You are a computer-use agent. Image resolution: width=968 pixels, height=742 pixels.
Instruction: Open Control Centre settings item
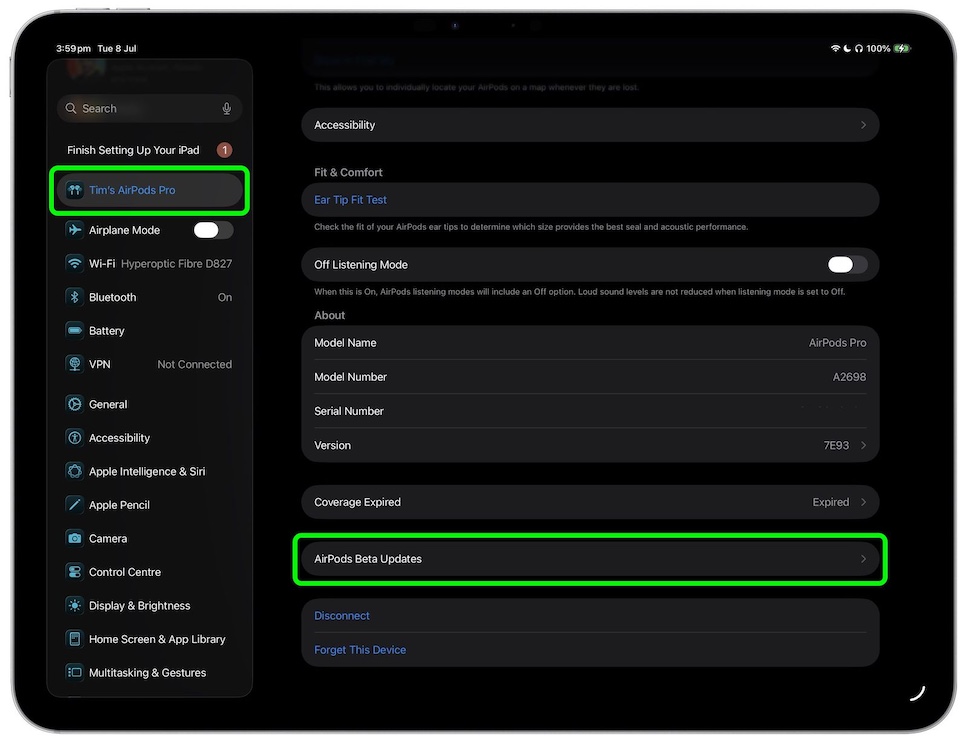tap(125, 572)
